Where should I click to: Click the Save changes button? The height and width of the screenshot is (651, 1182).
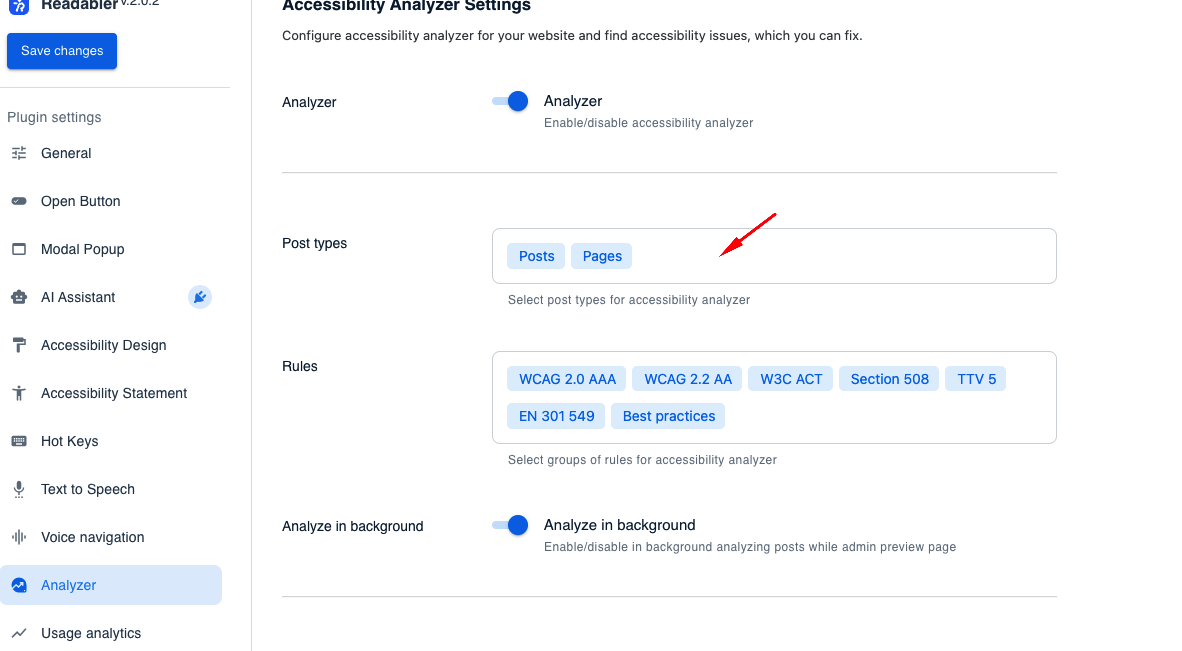[62, 51]
